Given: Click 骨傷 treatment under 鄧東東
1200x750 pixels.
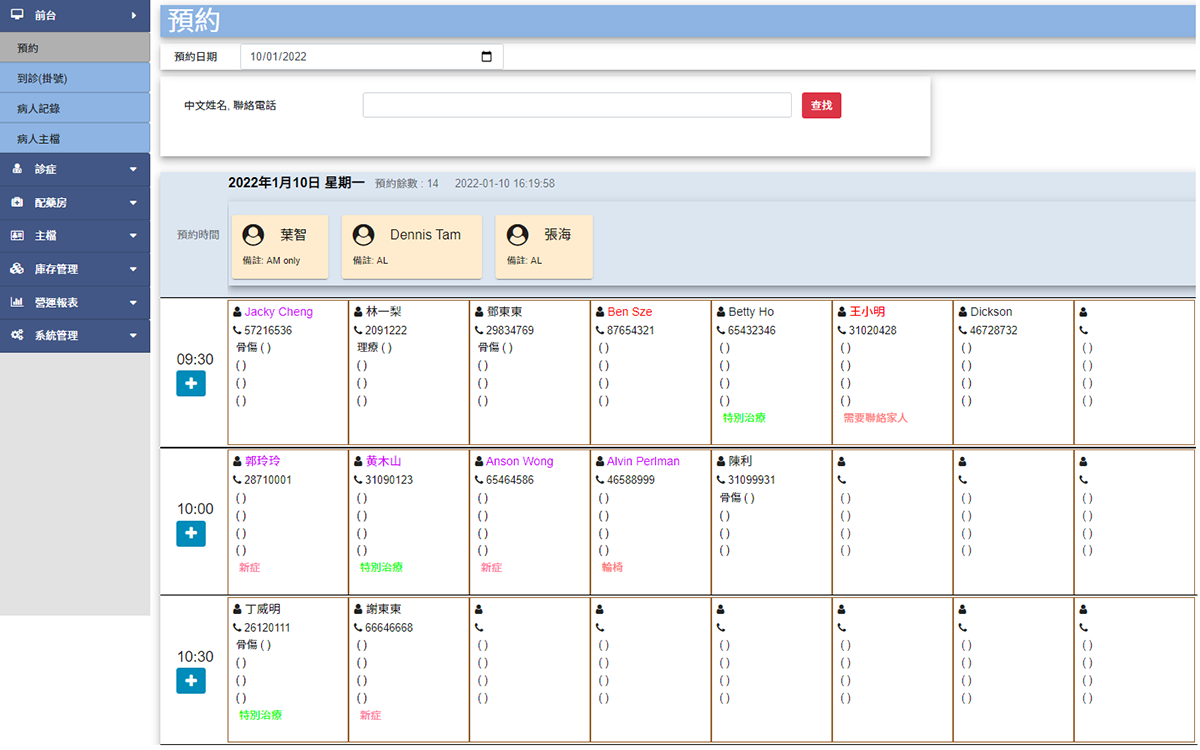Looking at the screenshot, I should (495, 348).
